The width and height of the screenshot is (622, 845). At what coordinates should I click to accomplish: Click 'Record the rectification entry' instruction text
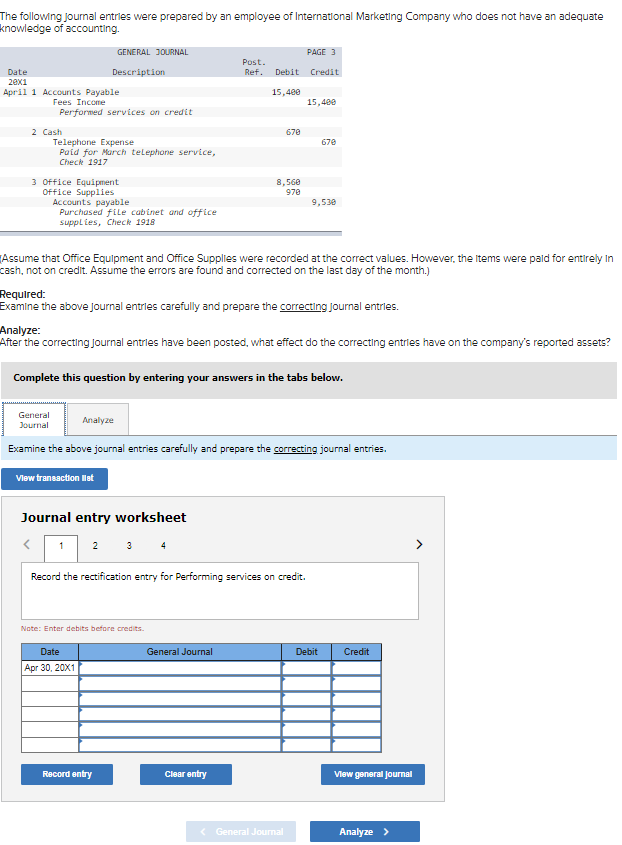click(168, 577)
